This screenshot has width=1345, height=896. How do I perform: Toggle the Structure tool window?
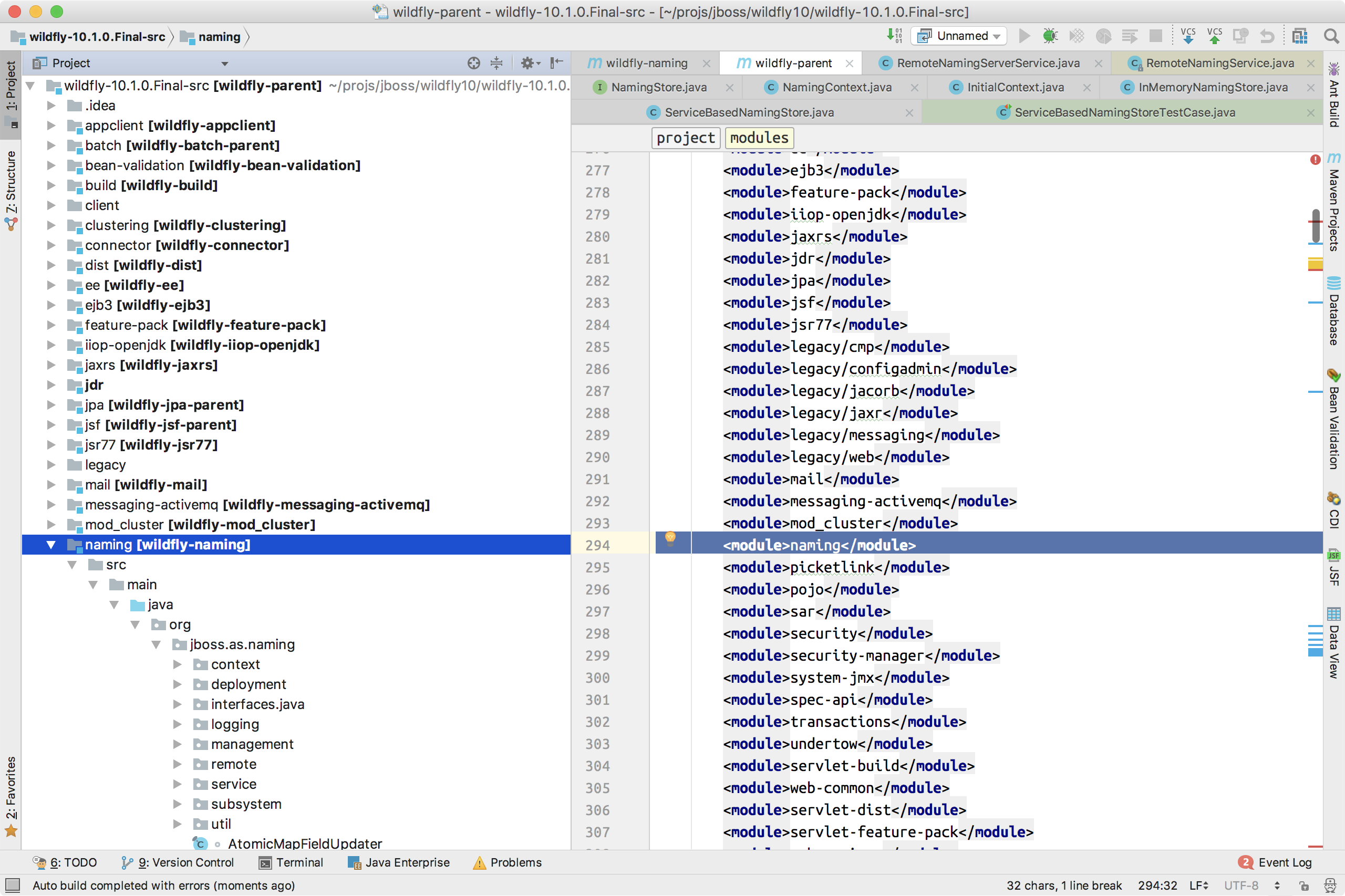pyautogui.click(x=11, y=189)
